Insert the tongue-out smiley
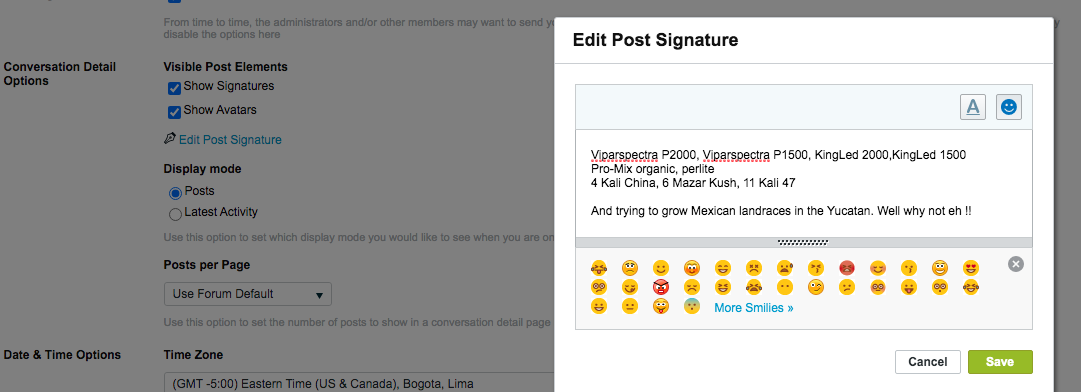1081x392 pixels. click(909, 287)
